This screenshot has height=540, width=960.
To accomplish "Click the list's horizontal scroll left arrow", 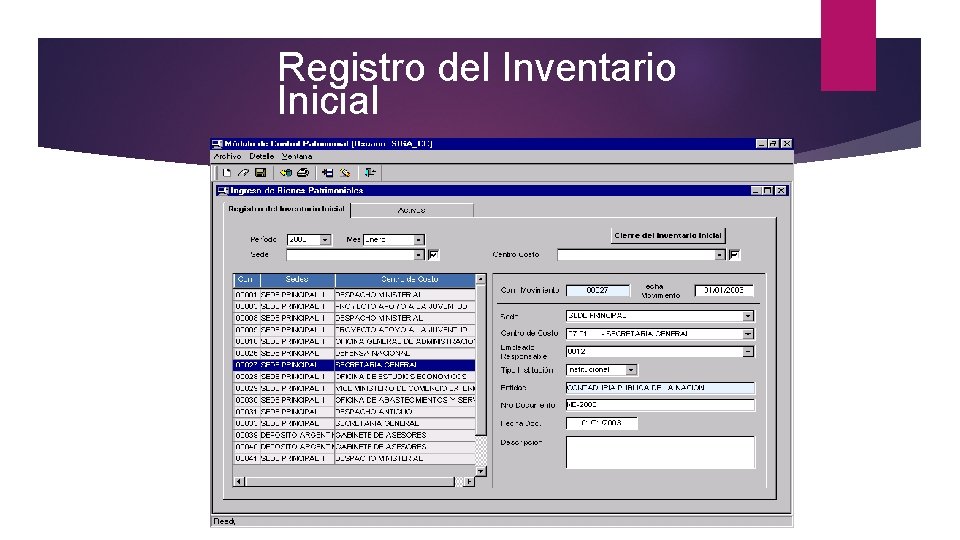I will (x=239, y=482).
